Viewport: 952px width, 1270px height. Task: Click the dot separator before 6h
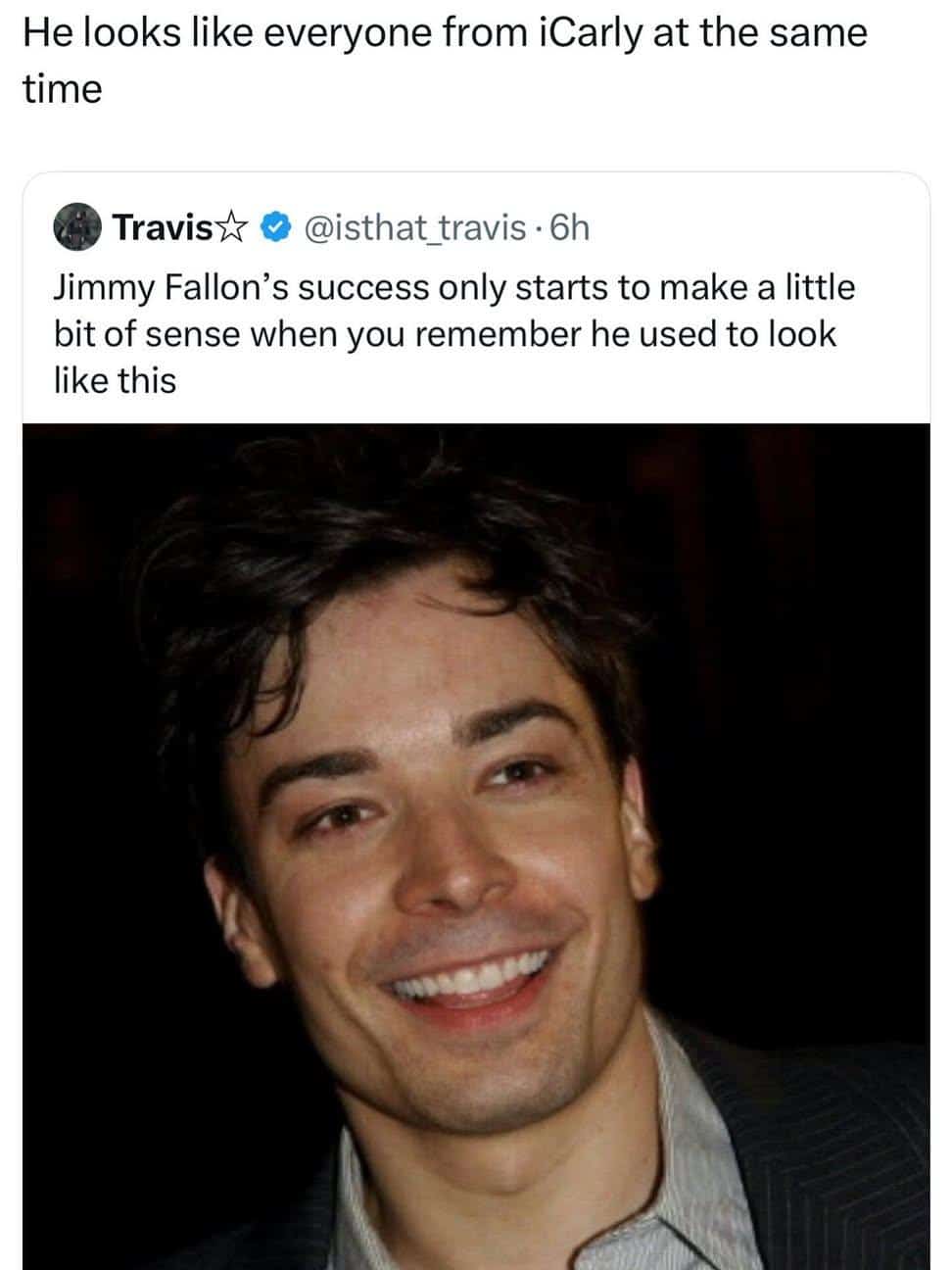click(540, 227)
